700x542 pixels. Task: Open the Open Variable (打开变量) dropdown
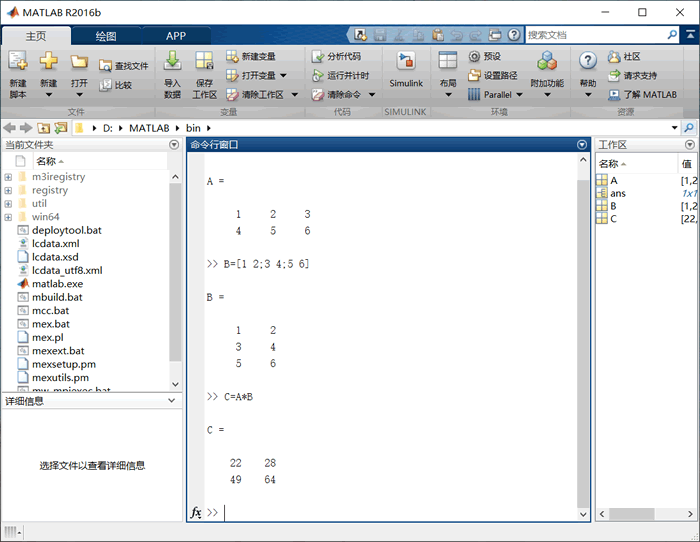tap(283, 75)
